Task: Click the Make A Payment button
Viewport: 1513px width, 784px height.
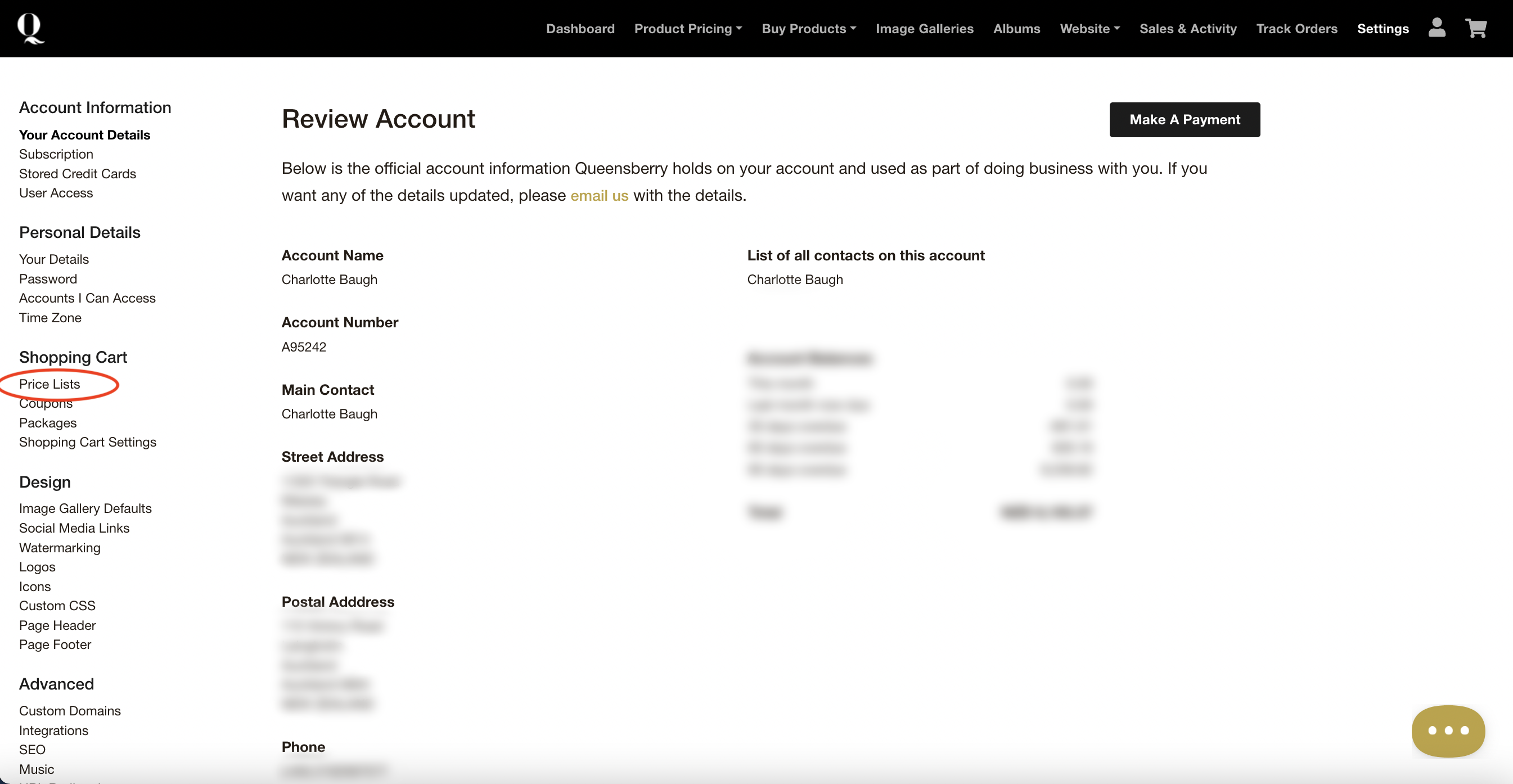Action: pos(1184,120)
